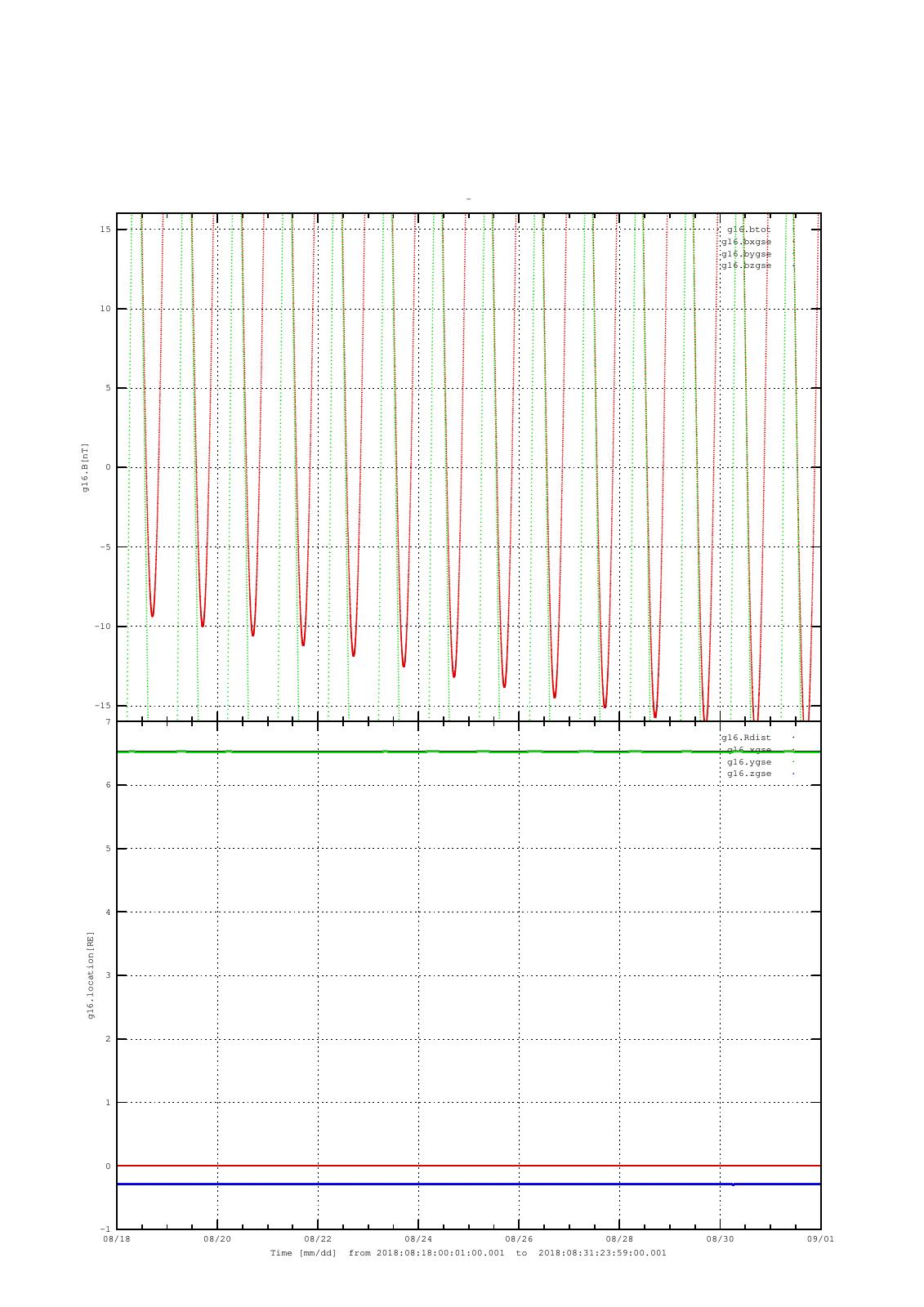Click the blue horizontal line below zero

[x=468, y=1184]
